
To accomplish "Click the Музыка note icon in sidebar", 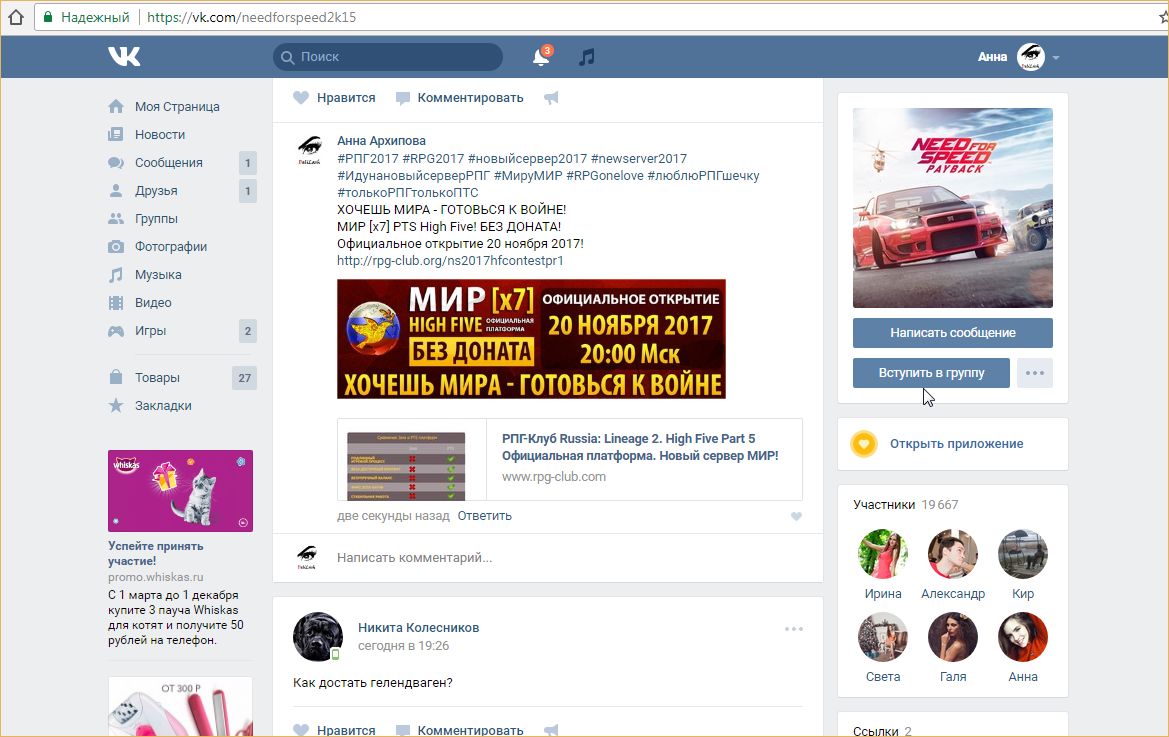I will (x=116, y=275).
